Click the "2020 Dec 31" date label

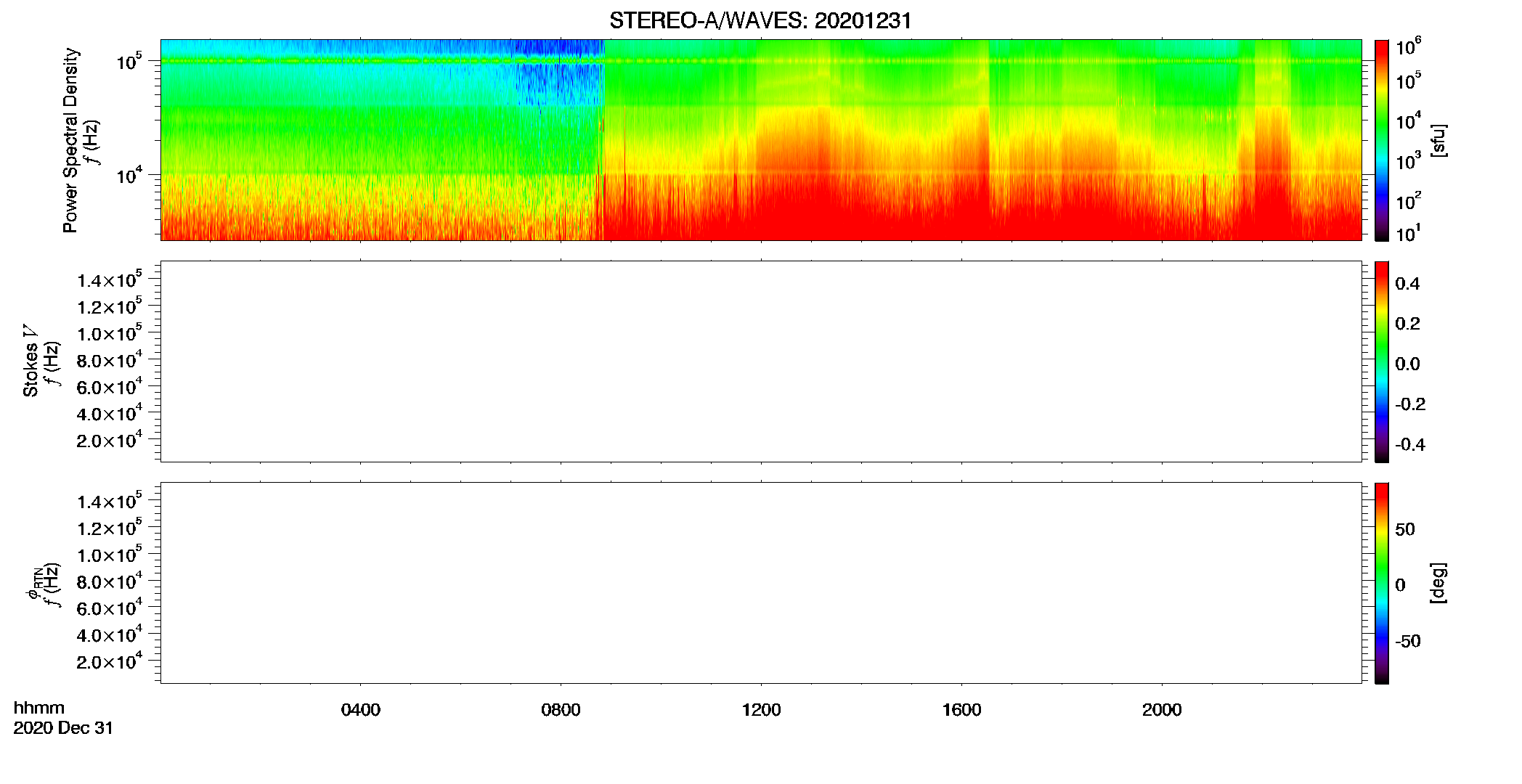(63, 728)
